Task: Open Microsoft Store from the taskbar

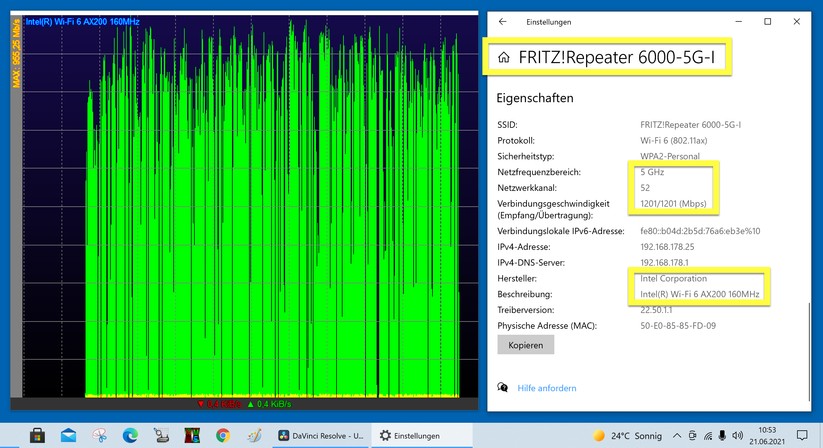Action: (x=37, y=435)
